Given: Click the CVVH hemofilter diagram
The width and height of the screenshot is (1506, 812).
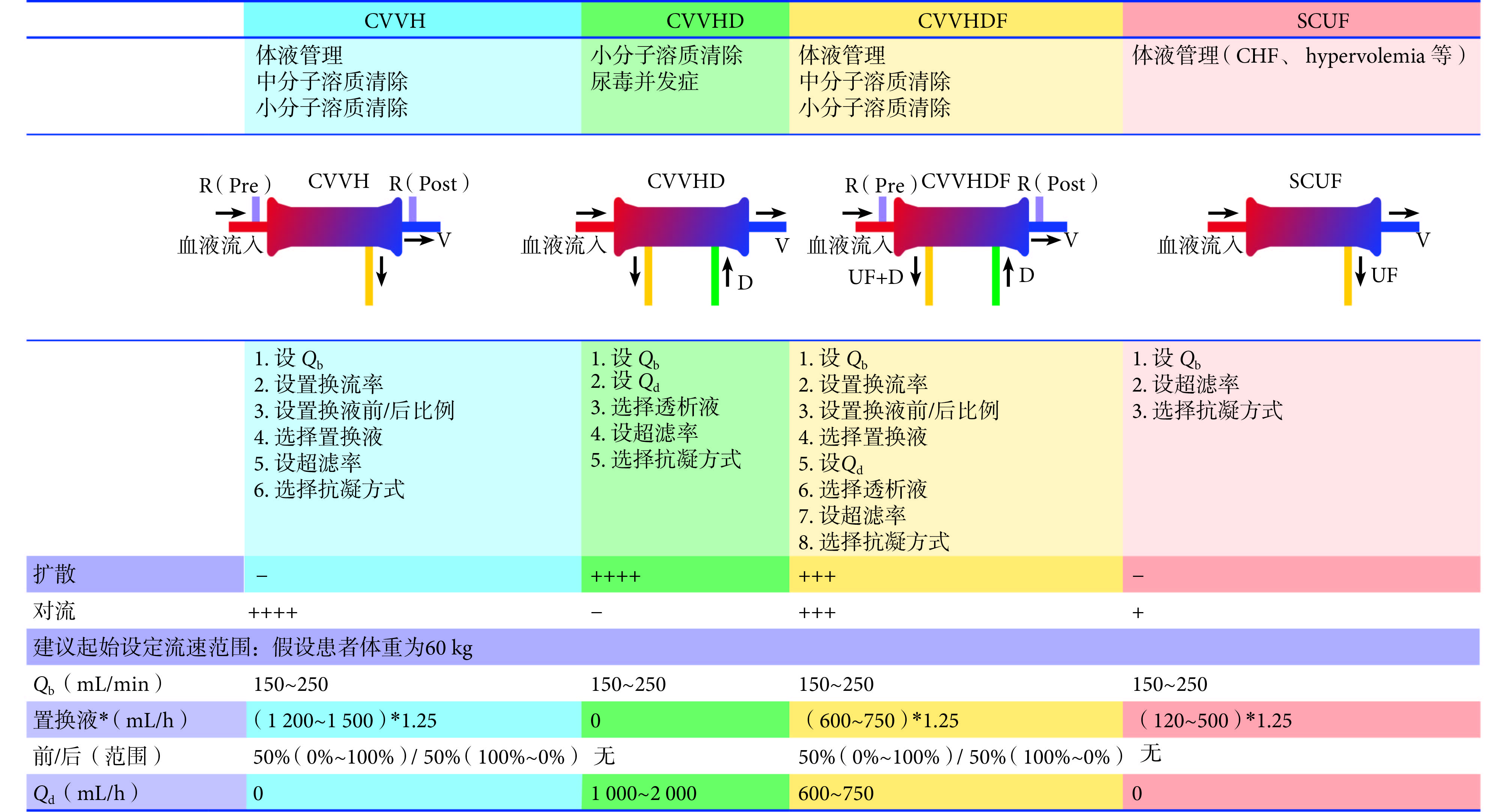Looking at the screenshot, I should [x=334, y=227].
